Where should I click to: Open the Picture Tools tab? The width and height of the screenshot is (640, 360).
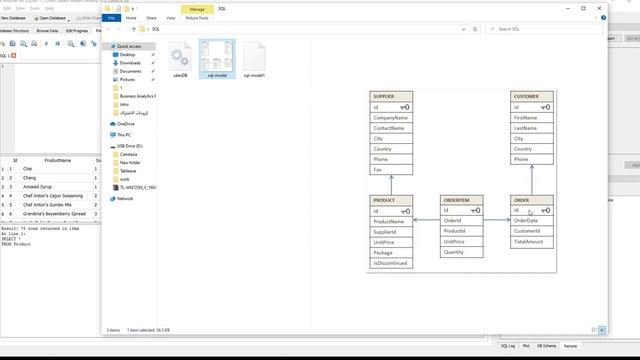[197, 18]
